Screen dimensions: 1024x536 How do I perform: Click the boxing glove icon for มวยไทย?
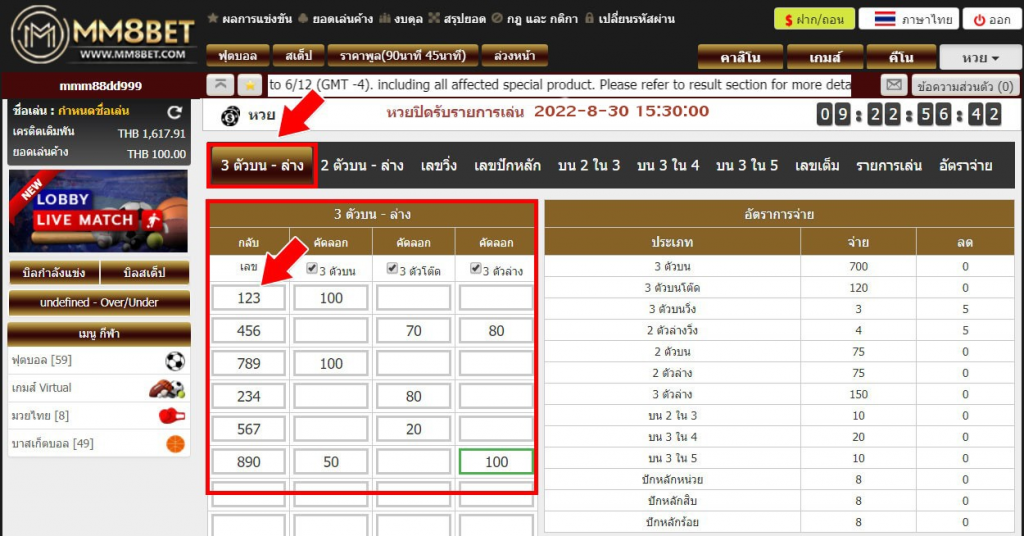coord(172,416)
